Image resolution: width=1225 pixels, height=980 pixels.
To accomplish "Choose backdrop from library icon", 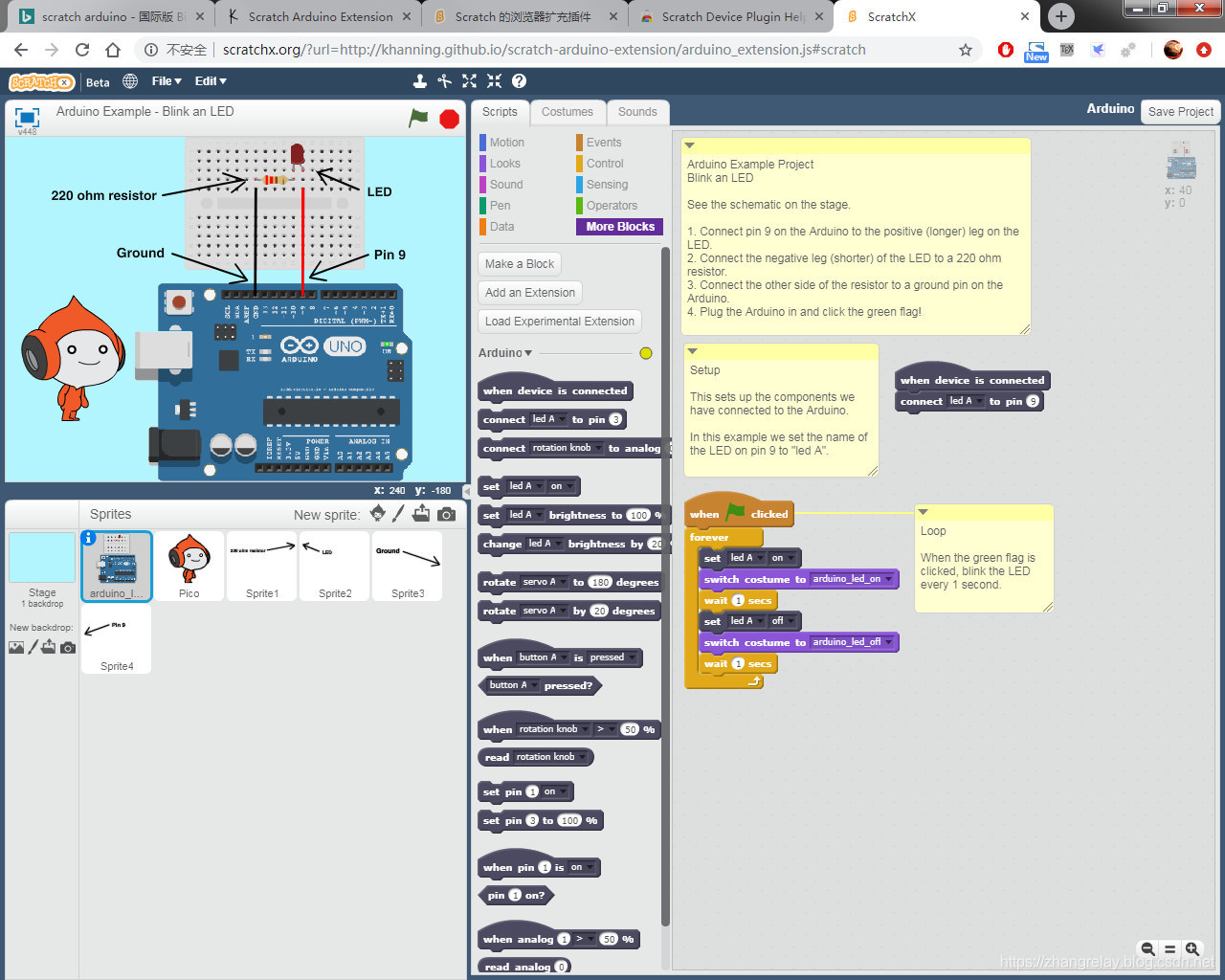I will (x=16, y=648).
